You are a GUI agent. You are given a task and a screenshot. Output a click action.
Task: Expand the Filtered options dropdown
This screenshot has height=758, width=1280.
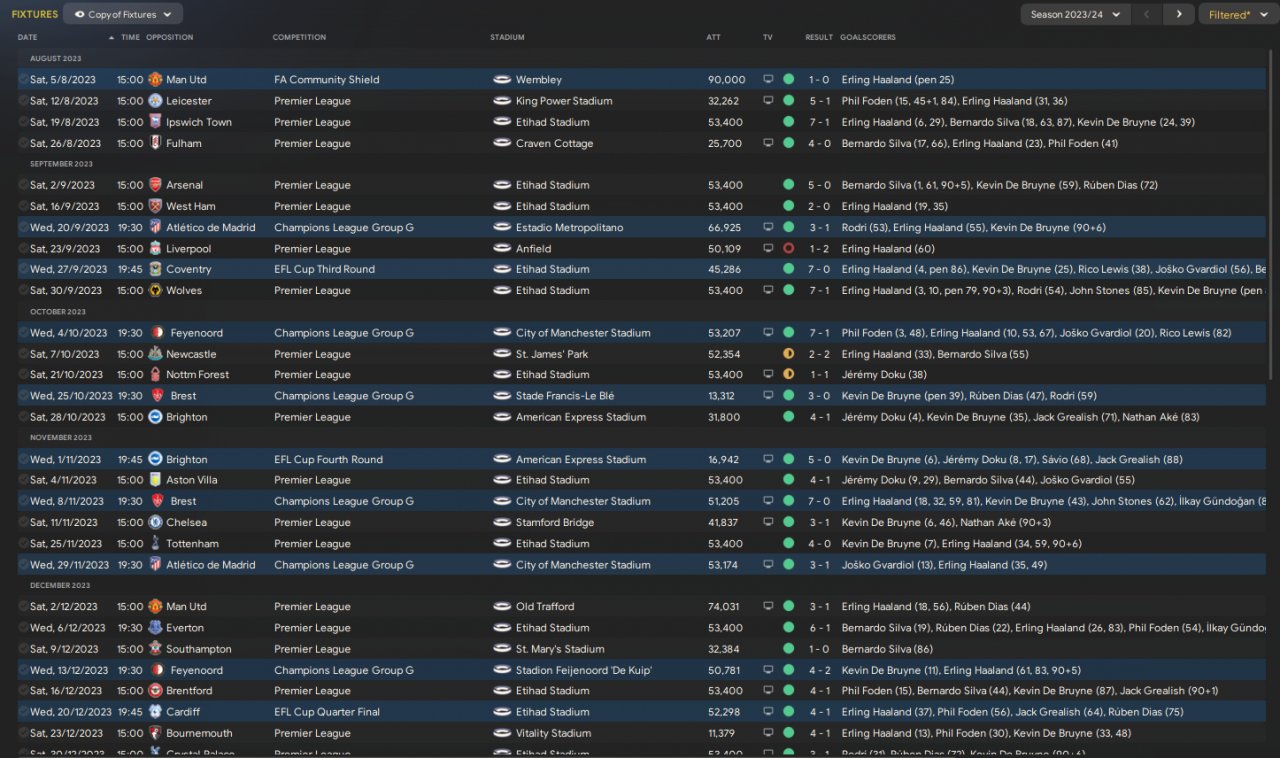tap(1235, 15)
